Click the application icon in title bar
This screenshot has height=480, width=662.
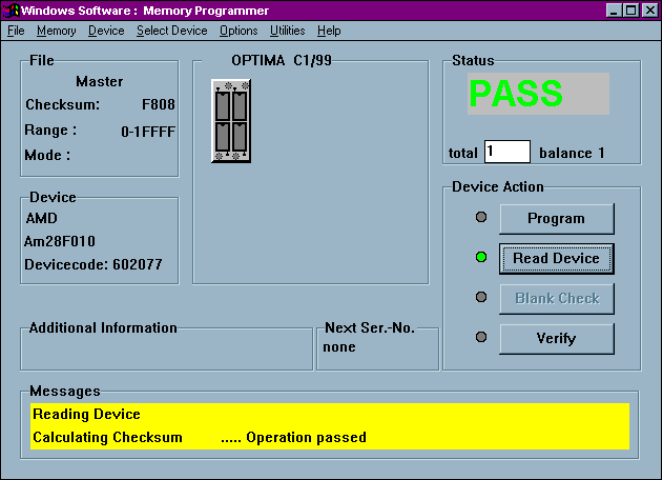point(11,10)
